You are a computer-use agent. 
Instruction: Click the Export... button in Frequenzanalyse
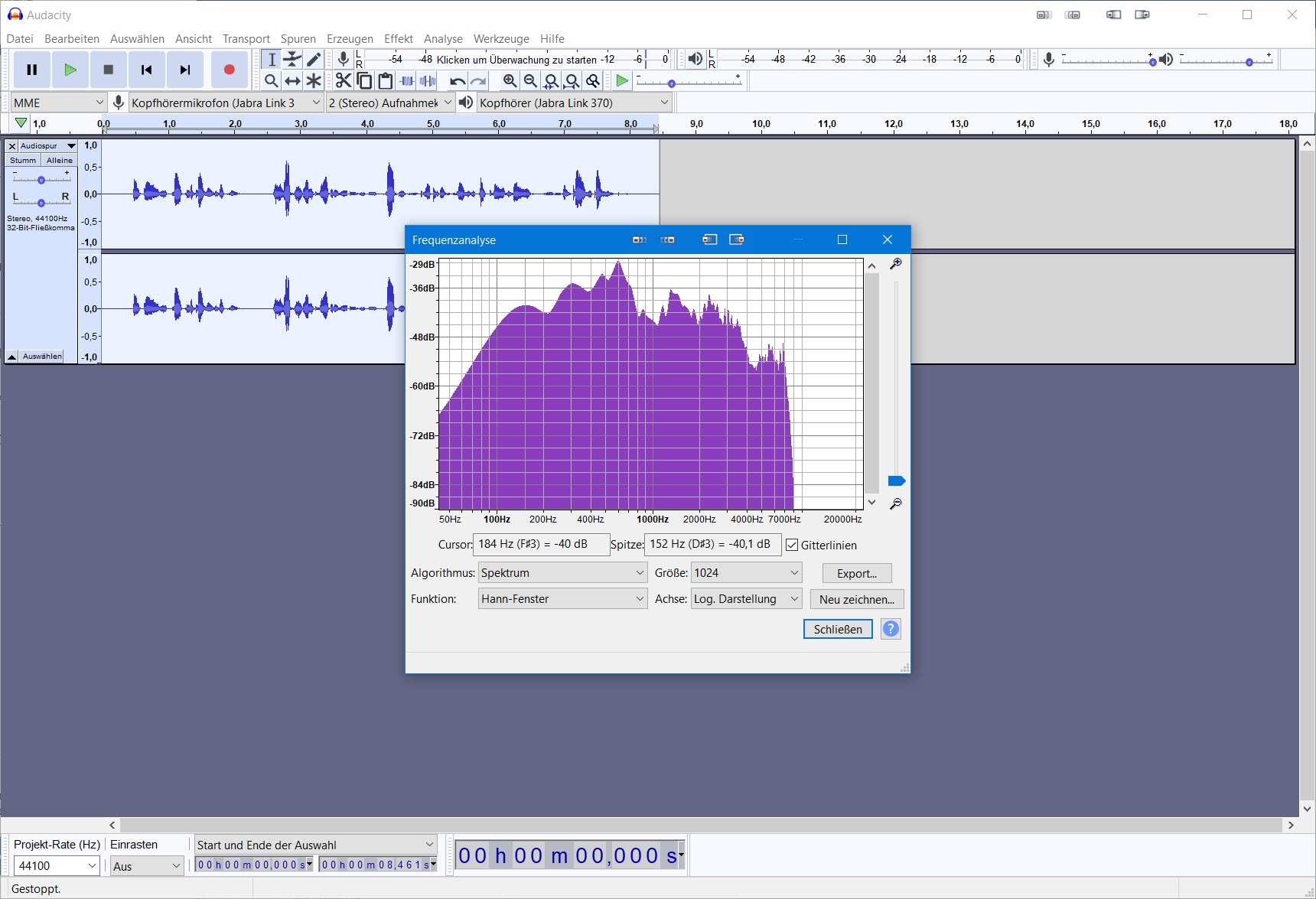tap(857, 573)
